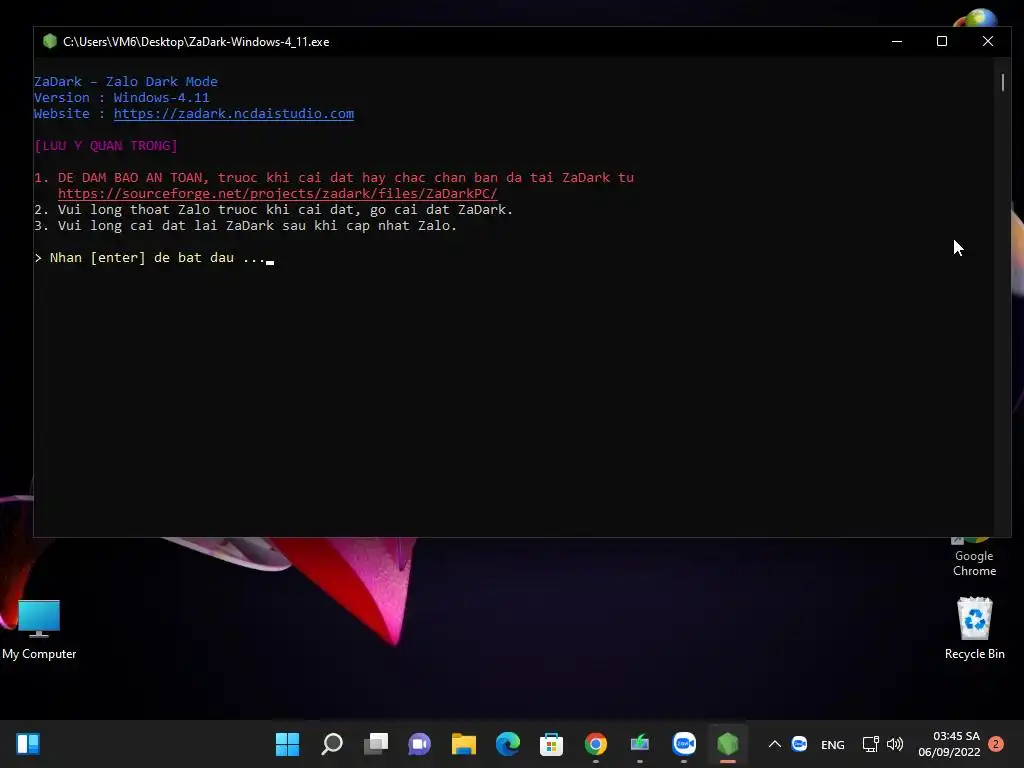The image size is (1024, 768).
Task: Open the Windows Start menu
Action: pos(287,744)
